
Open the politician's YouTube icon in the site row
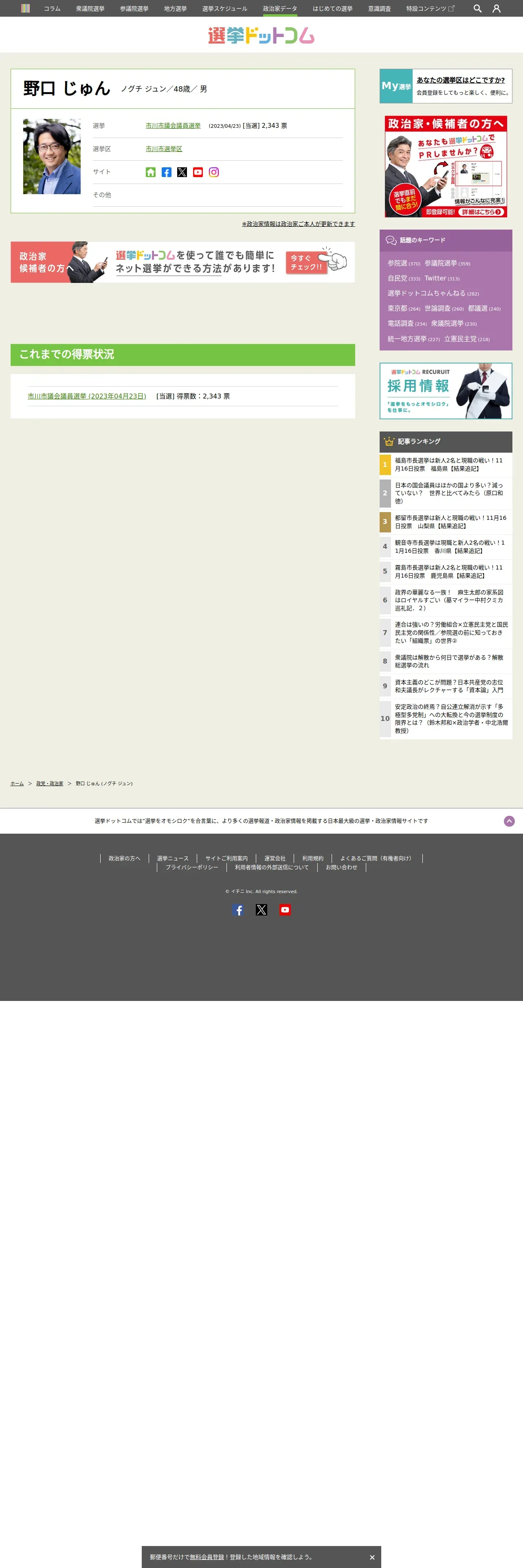point(198,172)
